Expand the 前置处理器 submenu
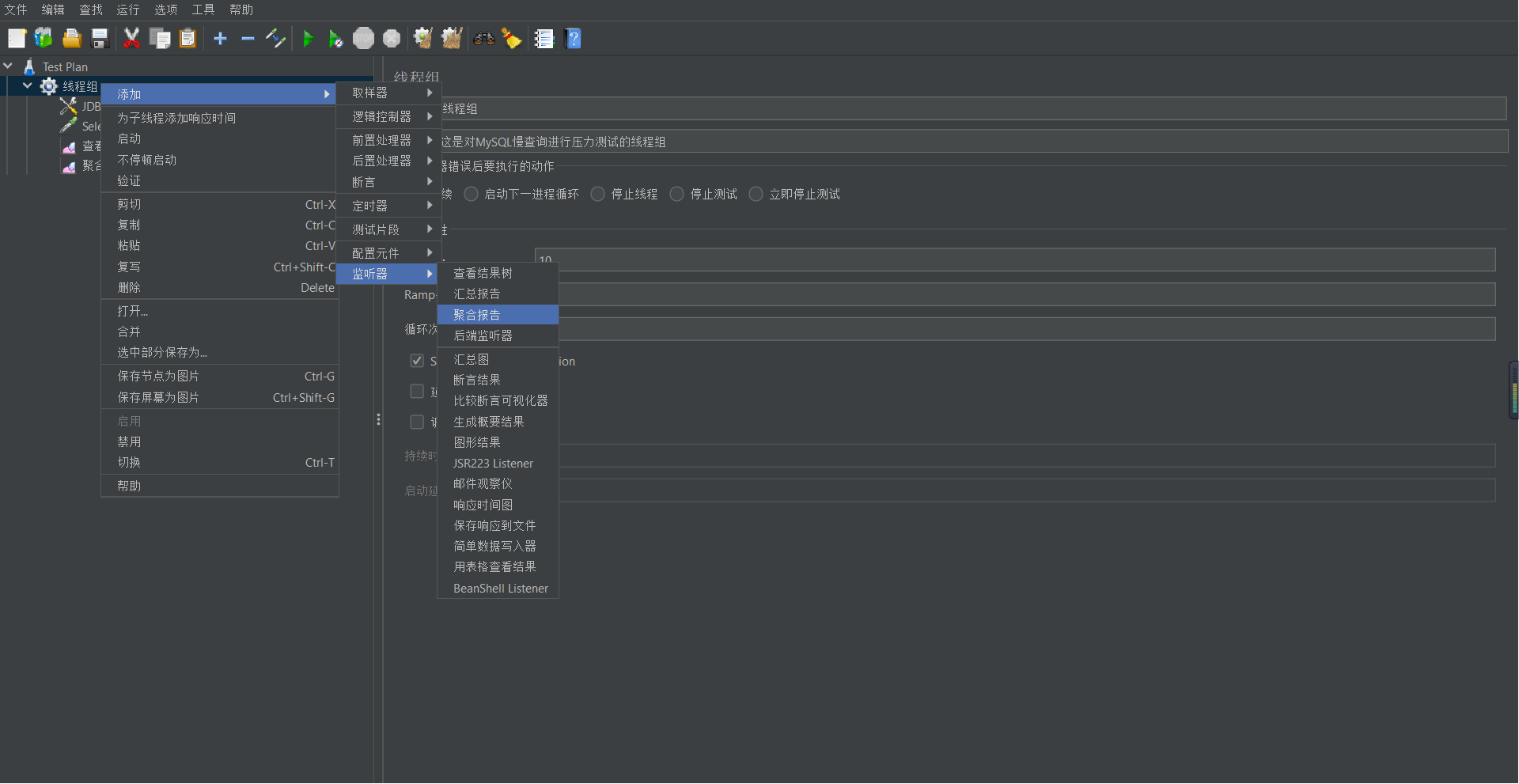Viewport: 1519px width, 784px height. coord(388,140)
